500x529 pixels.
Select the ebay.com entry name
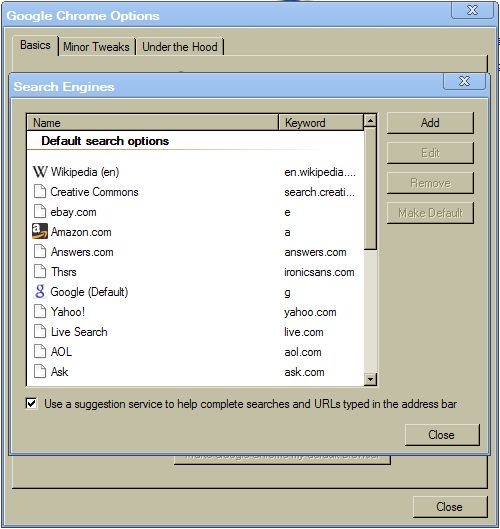click(74, 212)
